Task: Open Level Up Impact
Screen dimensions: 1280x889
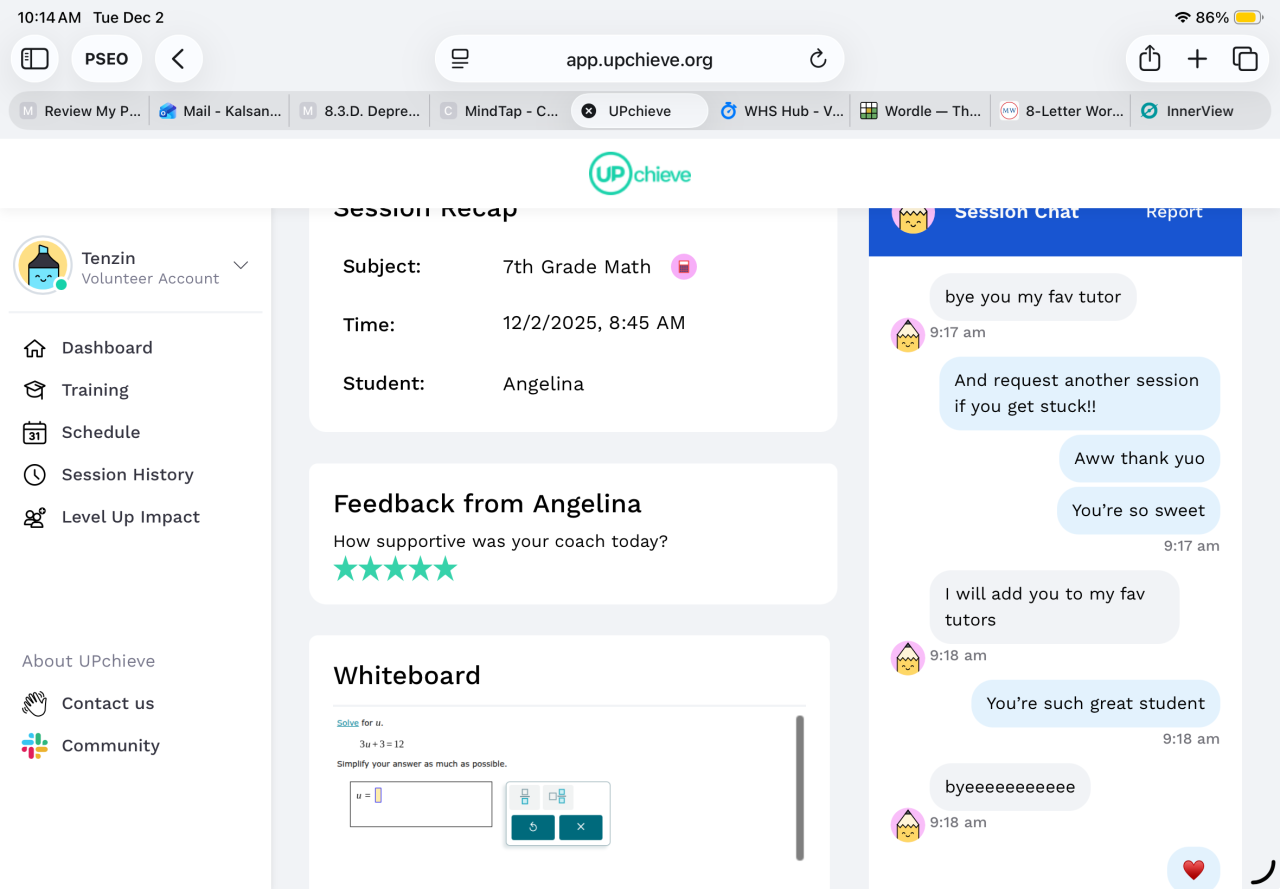Action: coord(131,517)
